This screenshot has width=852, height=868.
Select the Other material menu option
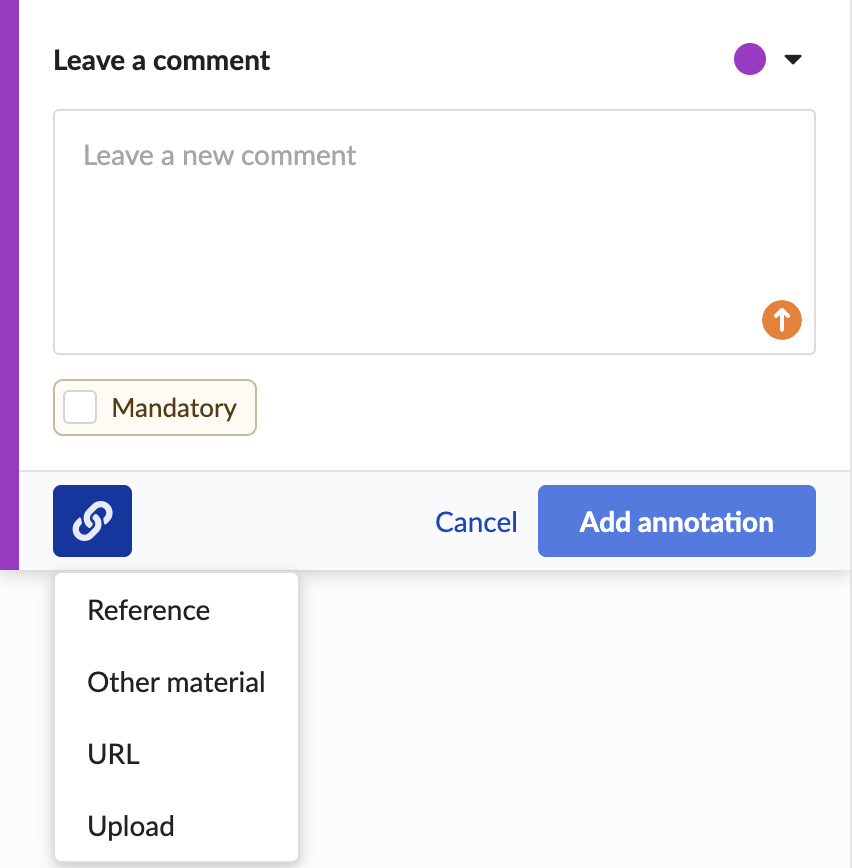(x=176, y=682)
